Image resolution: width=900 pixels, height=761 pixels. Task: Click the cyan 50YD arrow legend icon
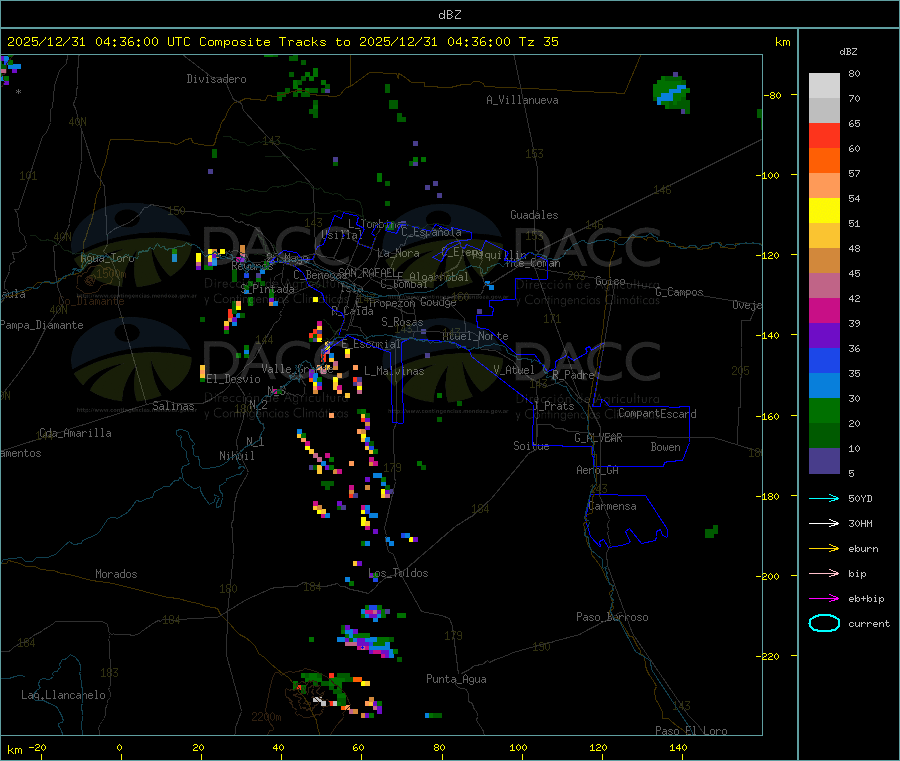coord(824,498)
